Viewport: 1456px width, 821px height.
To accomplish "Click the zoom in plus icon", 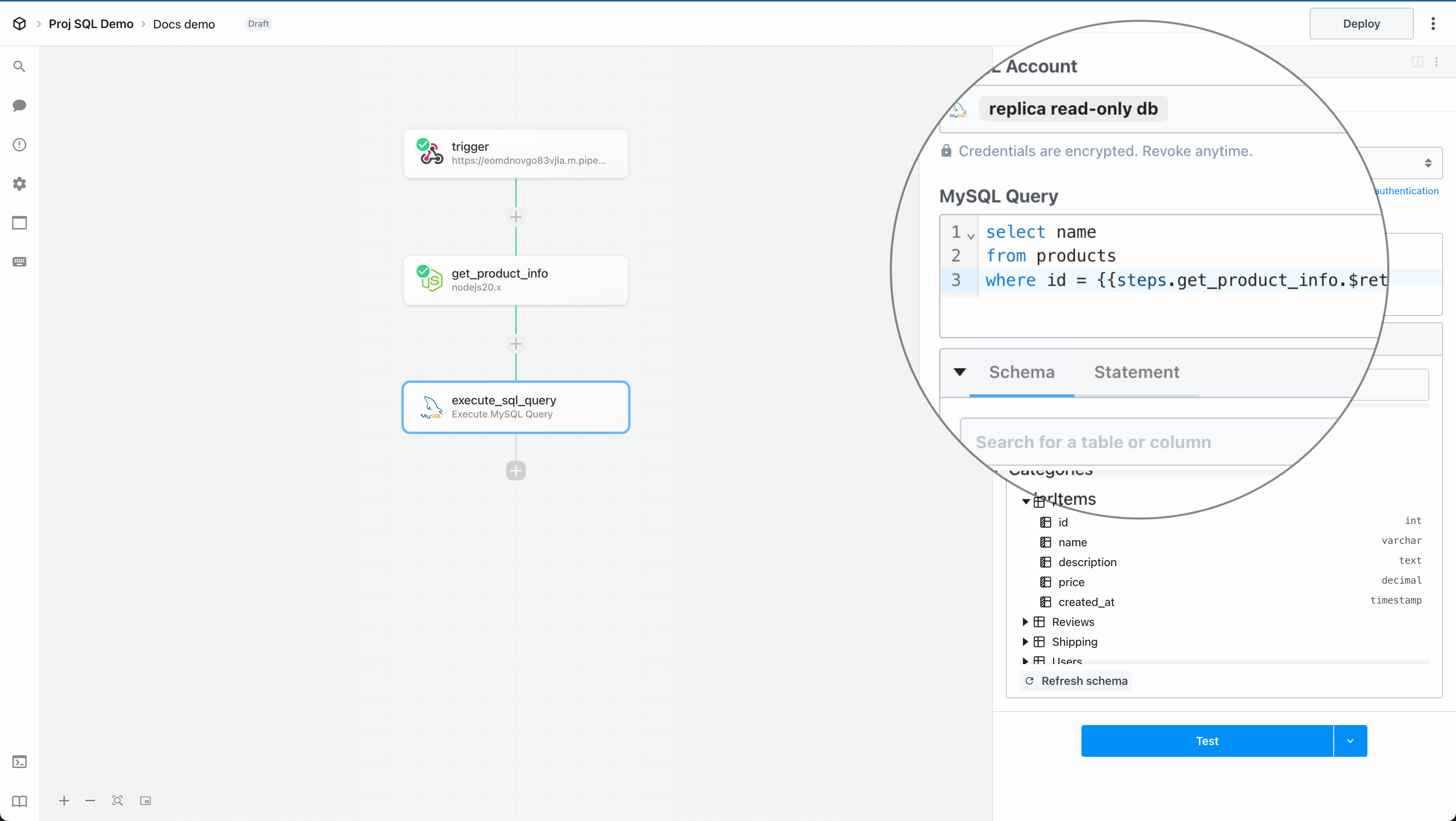I will tap(64, 801).
